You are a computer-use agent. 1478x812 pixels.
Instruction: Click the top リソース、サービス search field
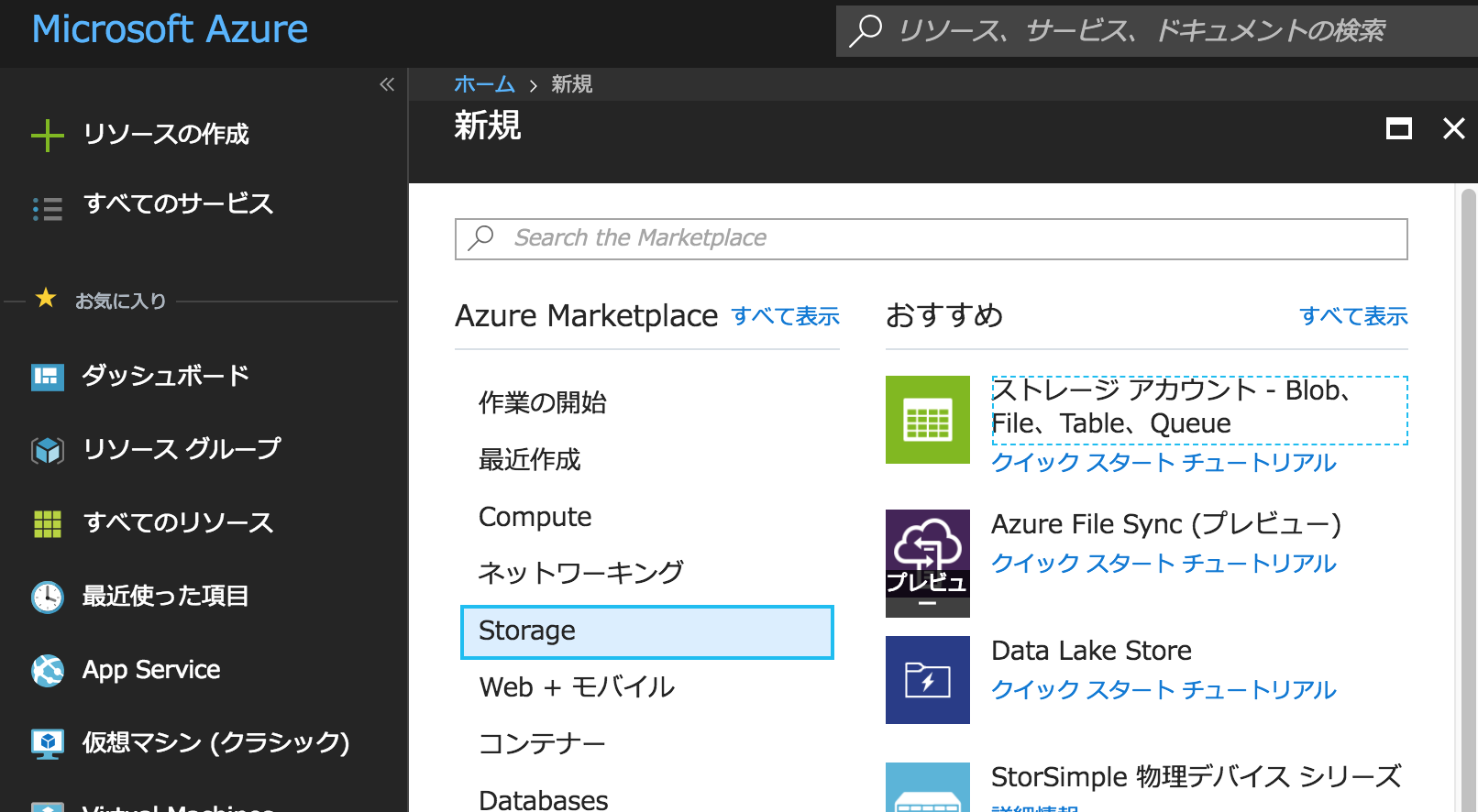[x=1157, y=31]
